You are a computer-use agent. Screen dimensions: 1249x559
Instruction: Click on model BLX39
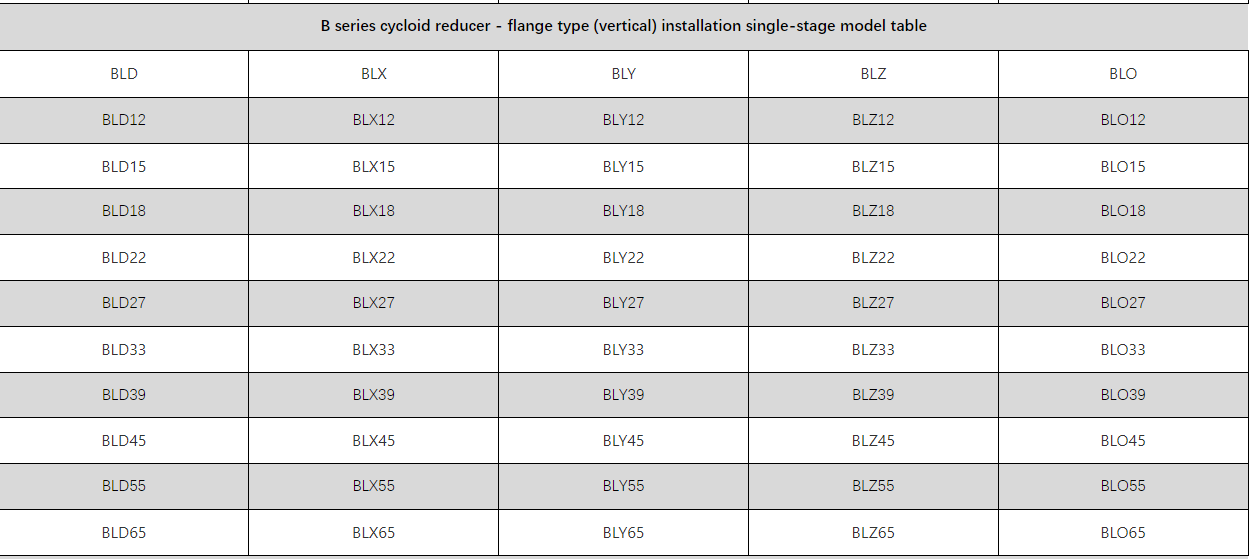click(x=374, y=395)
